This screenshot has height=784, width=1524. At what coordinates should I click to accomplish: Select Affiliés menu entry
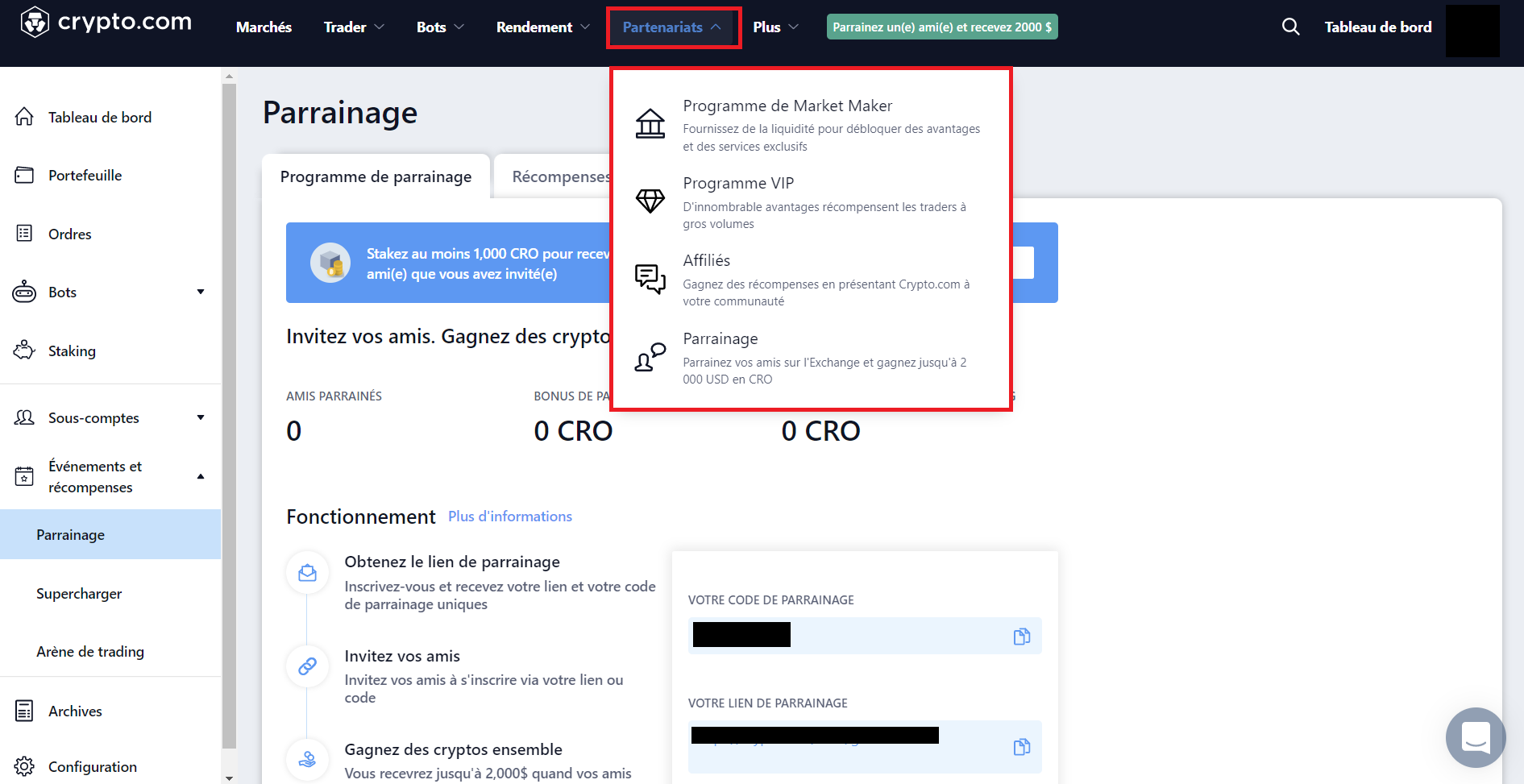click(811, 280)
